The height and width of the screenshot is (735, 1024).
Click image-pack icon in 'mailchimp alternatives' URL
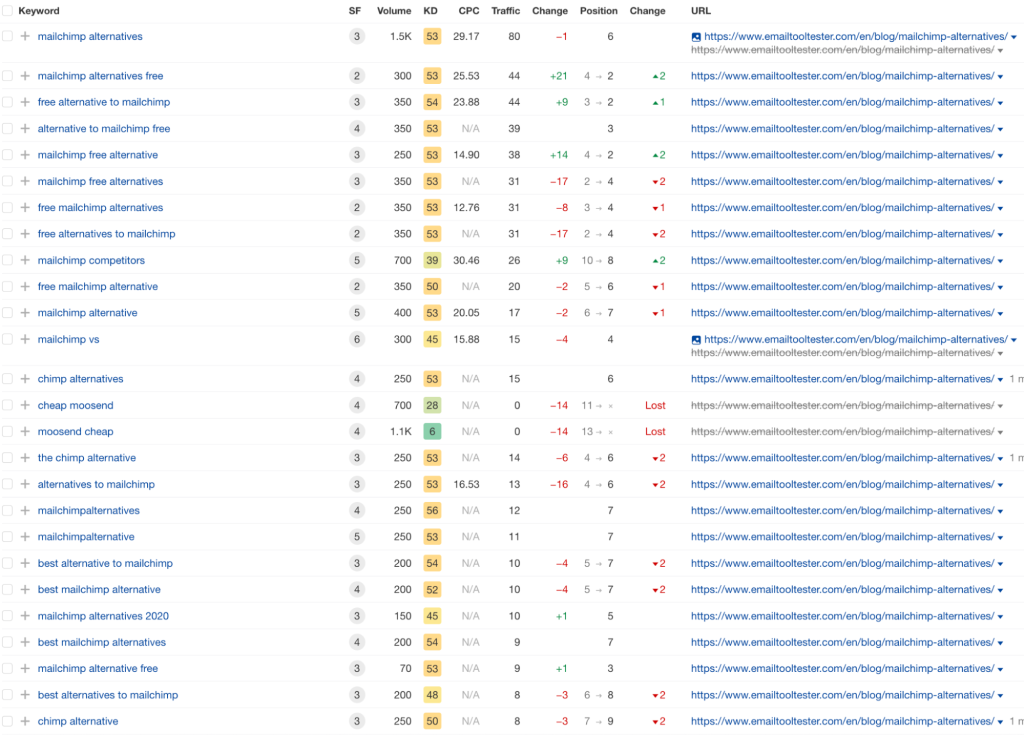pos(696,37)
